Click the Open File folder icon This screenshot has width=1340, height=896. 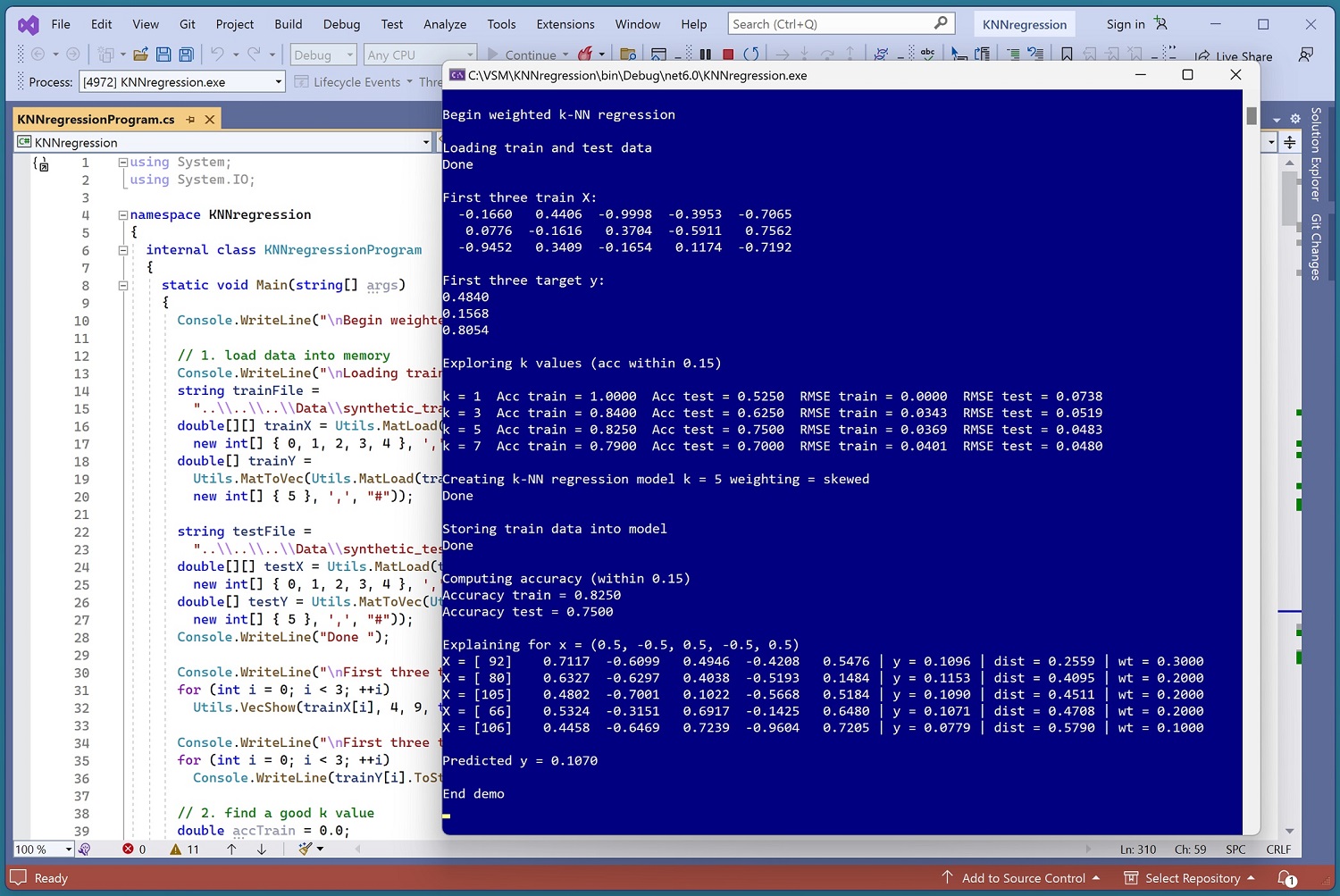(140, 54)
